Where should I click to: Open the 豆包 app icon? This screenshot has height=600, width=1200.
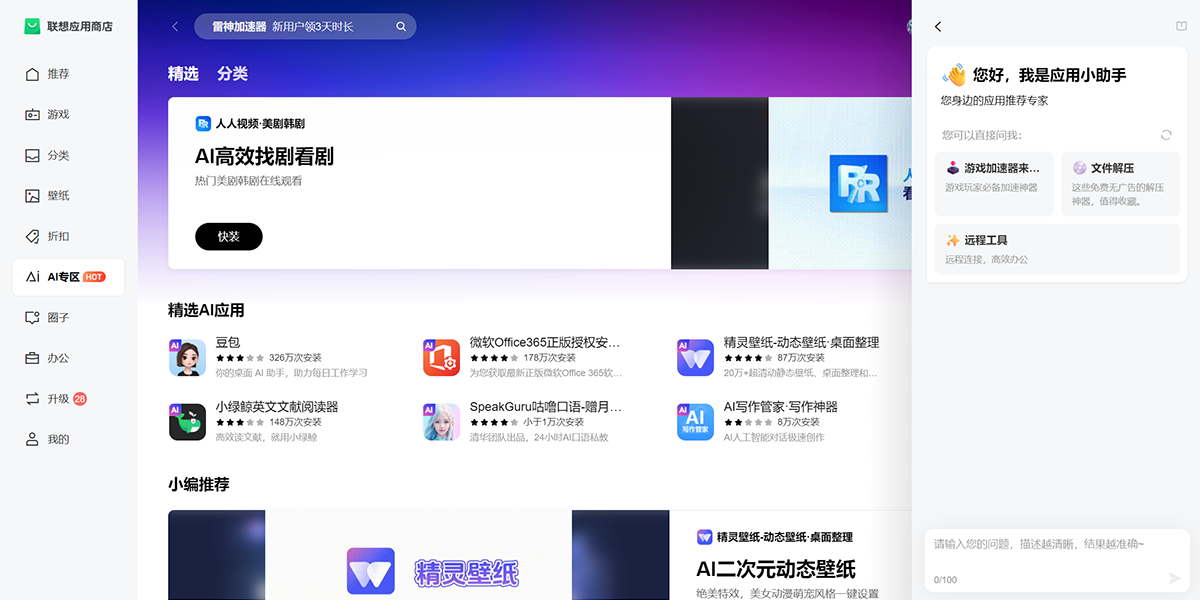[187, 358]
